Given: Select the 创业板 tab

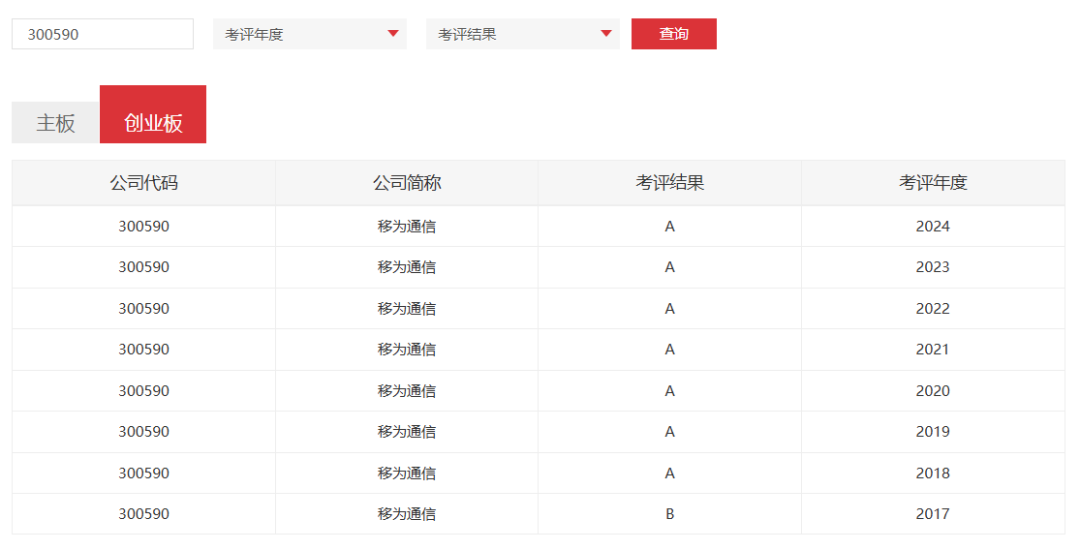Looking at the screenshot, I should [153, 114].
